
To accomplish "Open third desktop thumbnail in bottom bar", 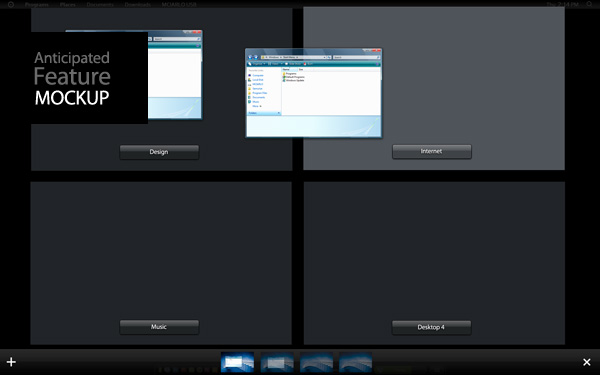I will click(316, 362).
